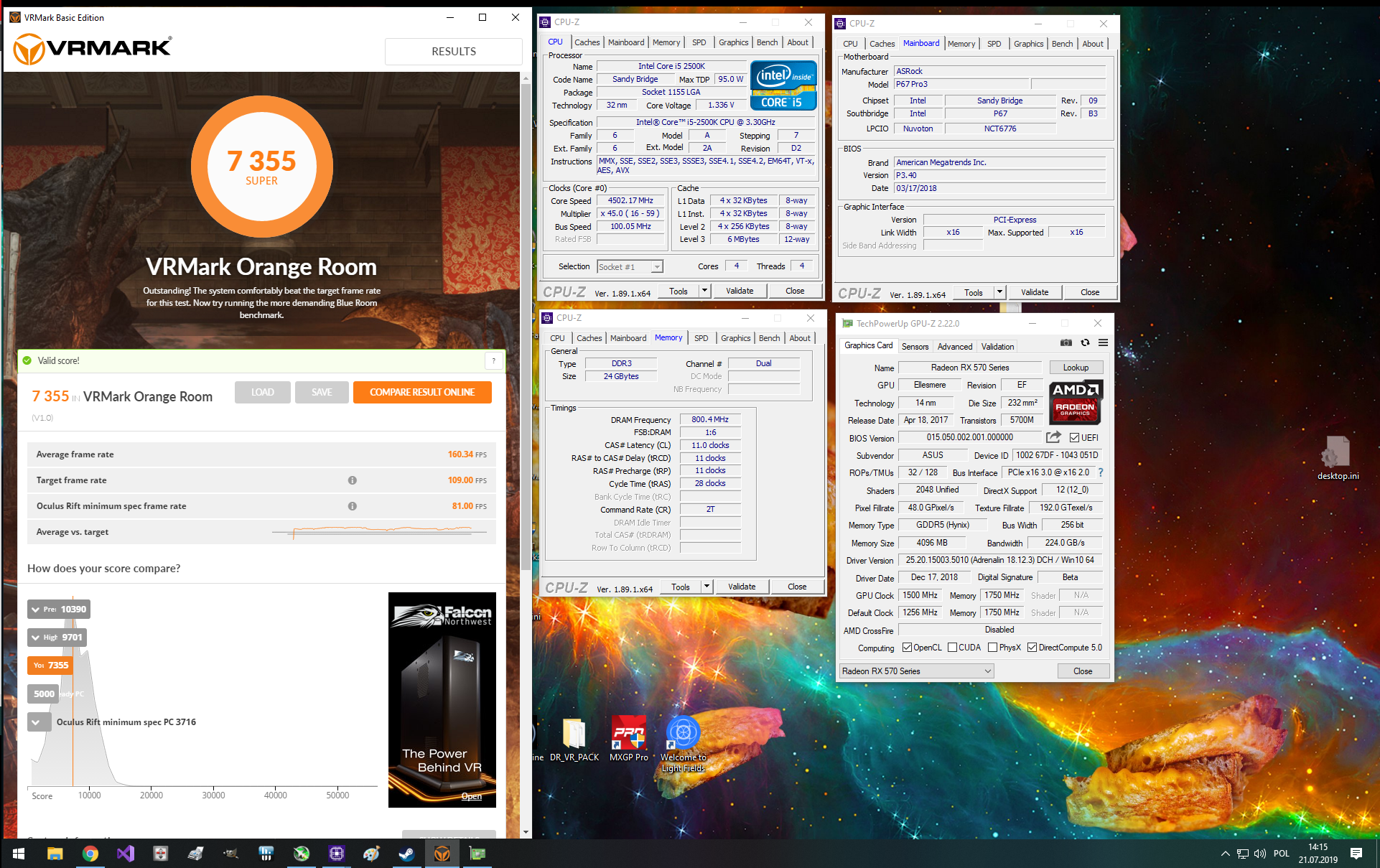
Task: Switch to Sensors tab in GPU-Z
Action: [x=915, y=347]
